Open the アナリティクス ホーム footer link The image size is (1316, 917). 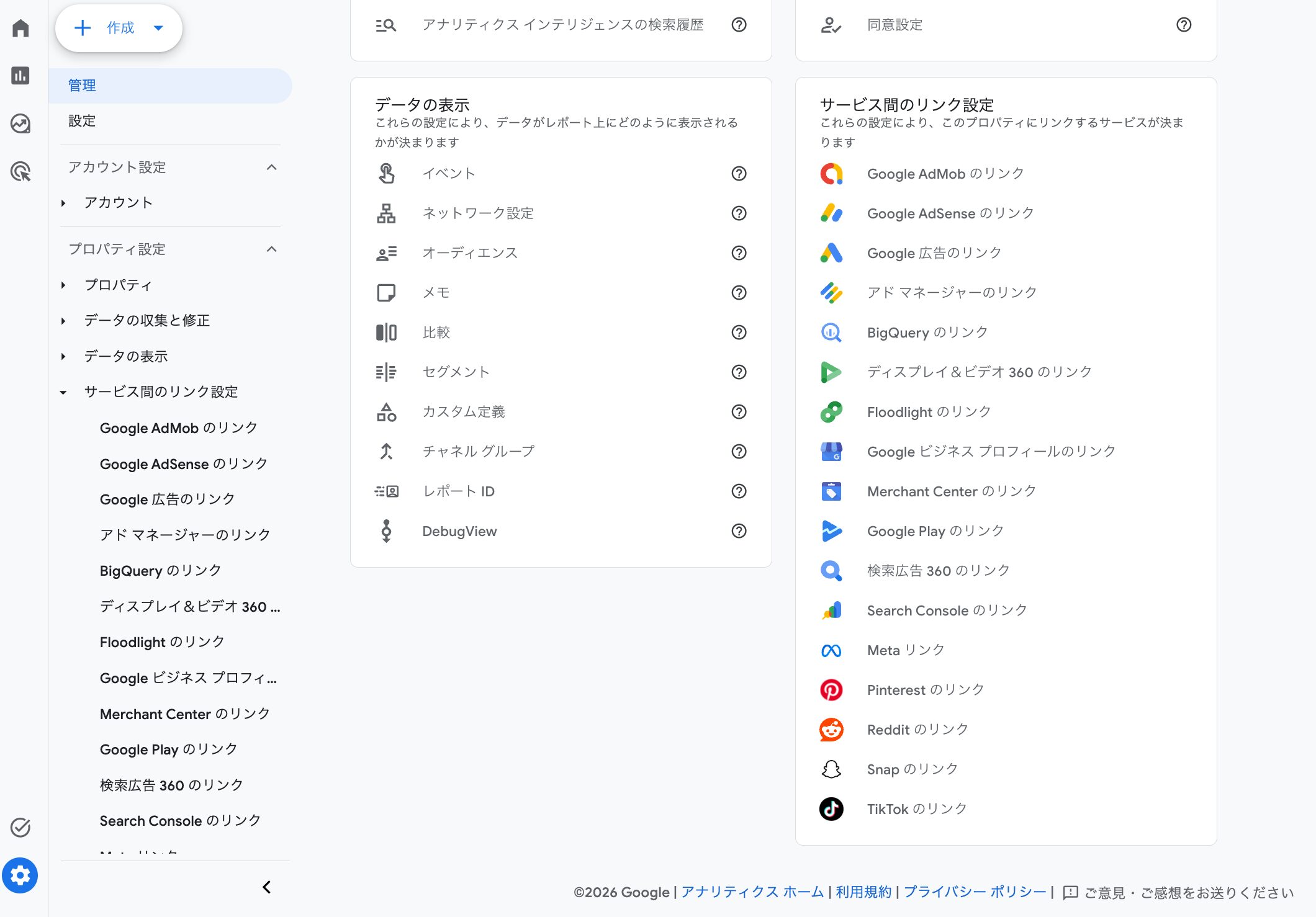[752, 892]
